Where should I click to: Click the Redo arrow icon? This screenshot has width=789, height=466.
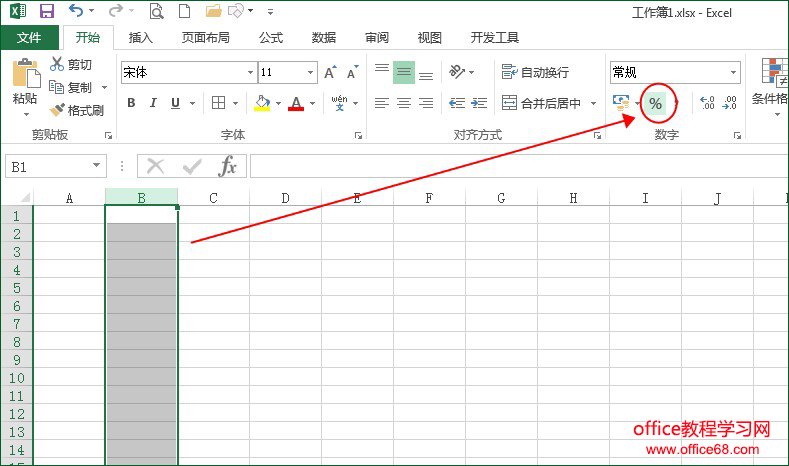tap(116, 11)
